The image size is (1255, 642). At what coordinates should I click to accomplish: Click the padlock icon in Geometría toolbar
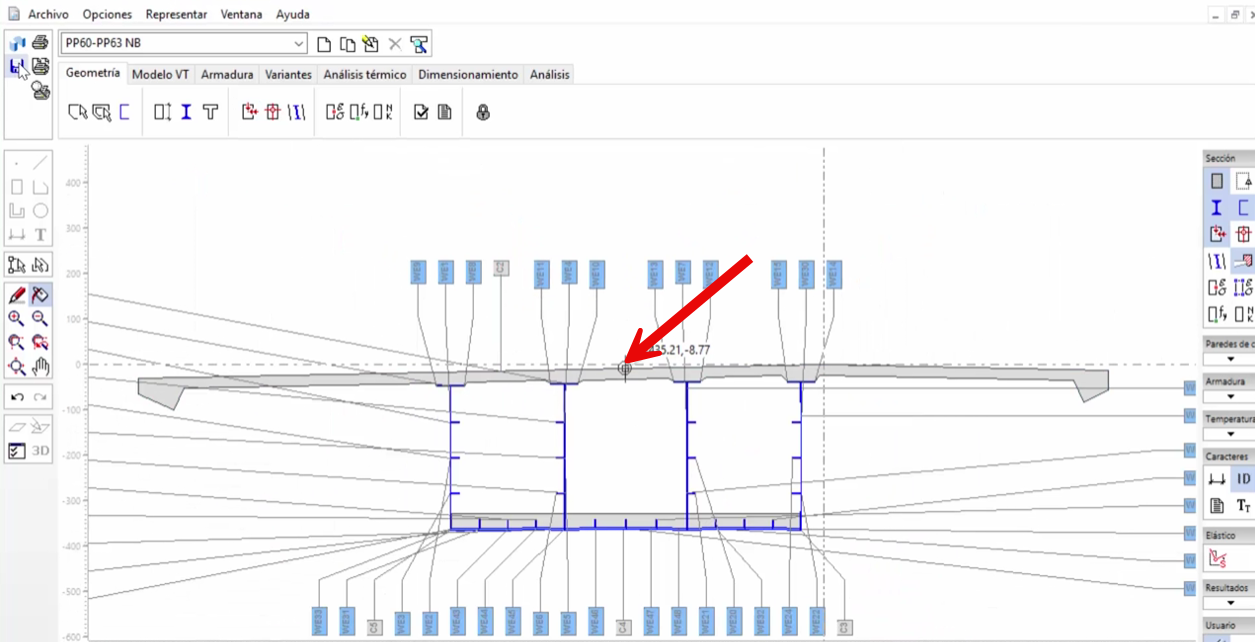coord(483,112)
